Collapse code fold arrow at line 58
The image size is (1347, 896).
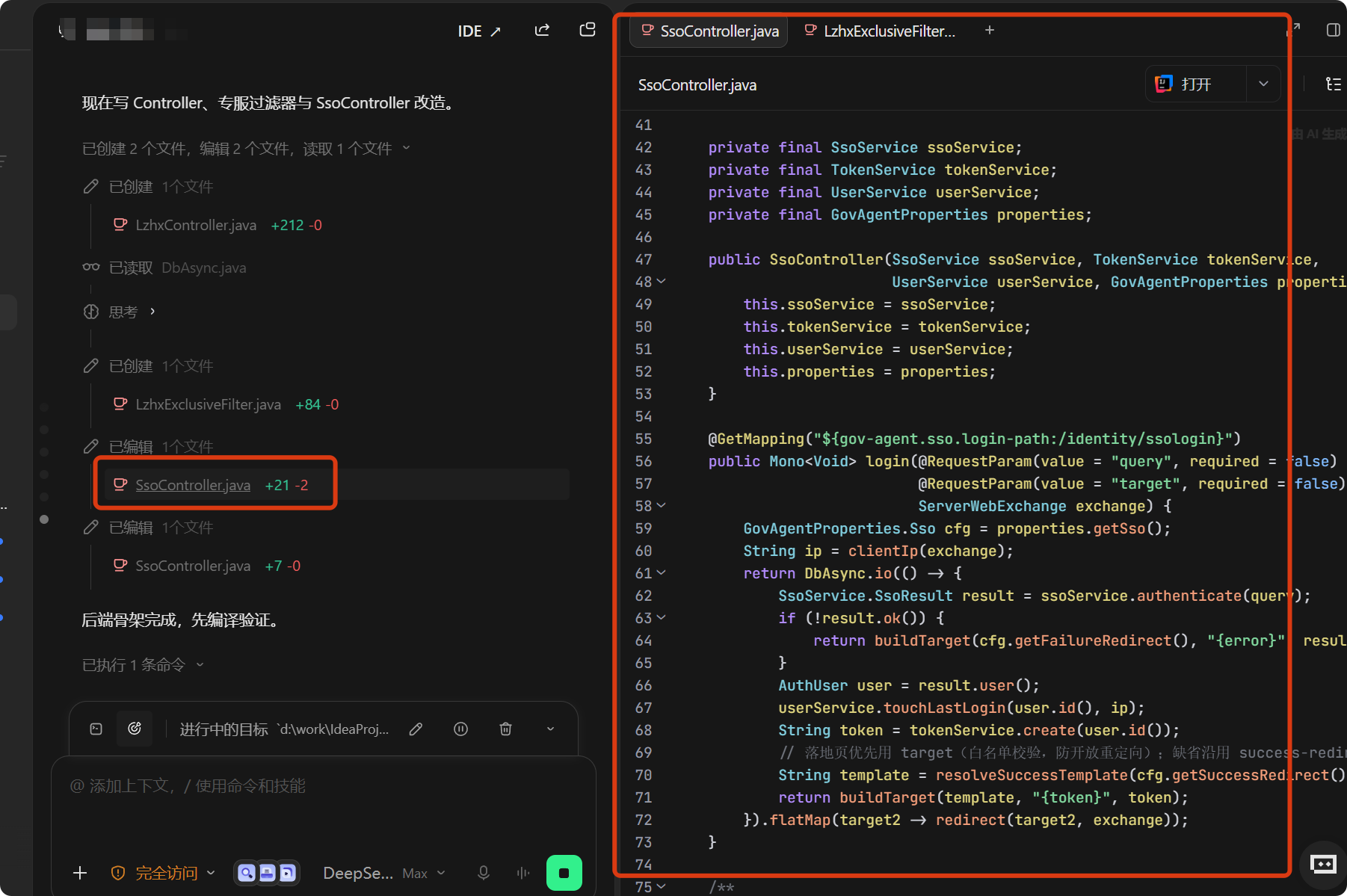(662, 506)
